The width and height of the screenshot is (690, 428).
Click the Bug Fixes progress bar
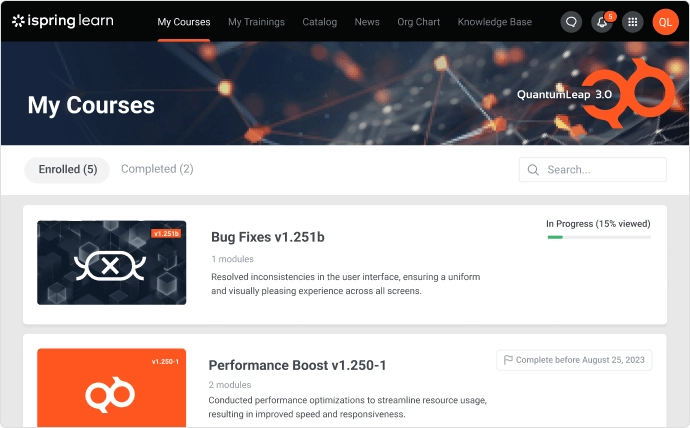tap(598, 237)
